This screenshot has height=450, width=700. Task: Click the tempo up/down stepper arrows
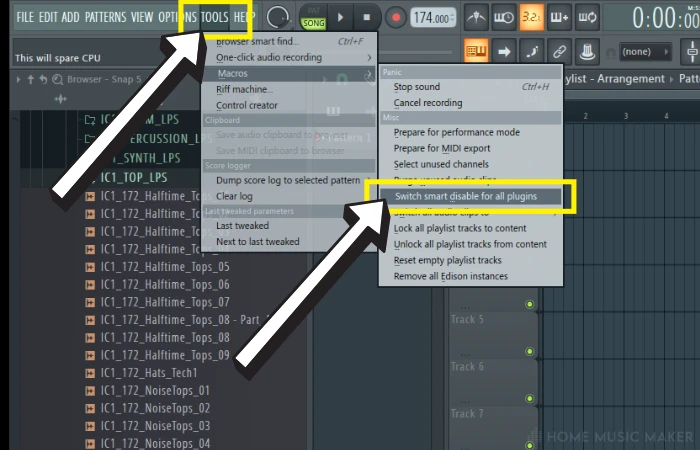coord(452,18)
